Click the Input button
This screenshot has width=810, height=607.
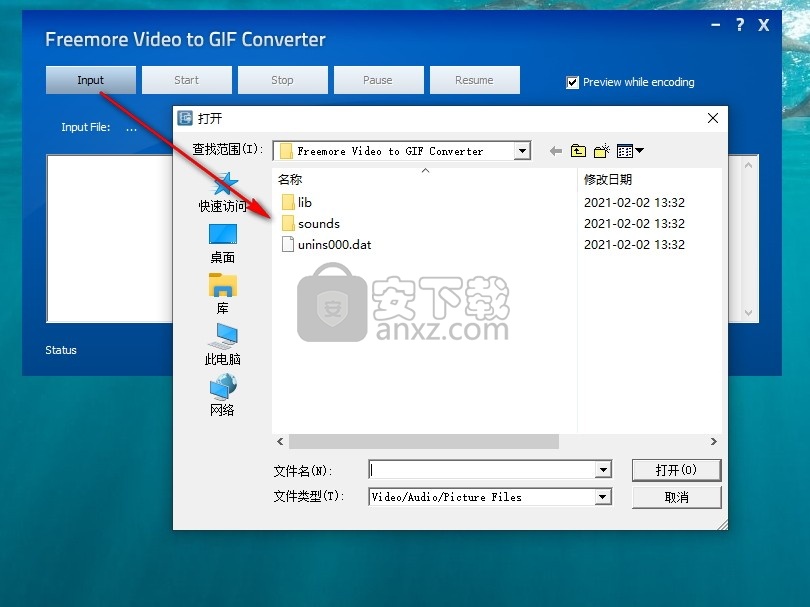coord(90,80)
